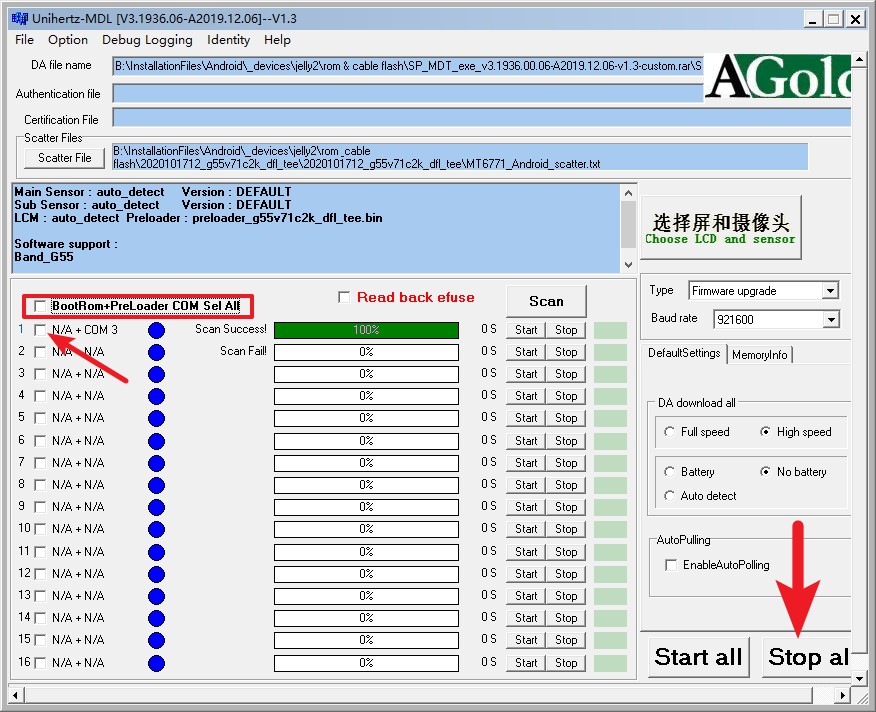
Task: Switch to the MemoryInfo tab
Action: [759, 355]
